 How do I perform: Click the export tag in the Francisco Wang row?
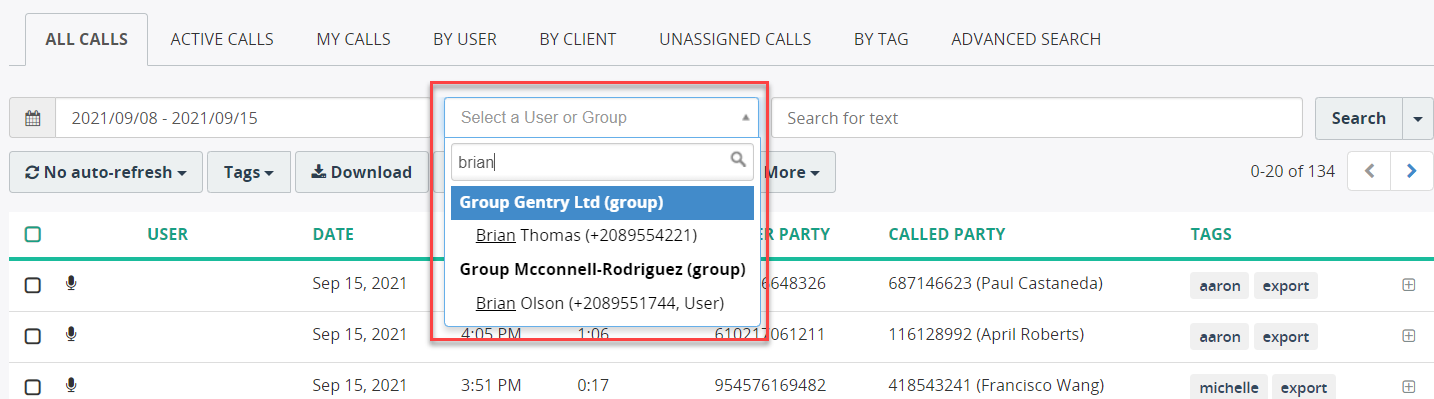point(1305,387)
